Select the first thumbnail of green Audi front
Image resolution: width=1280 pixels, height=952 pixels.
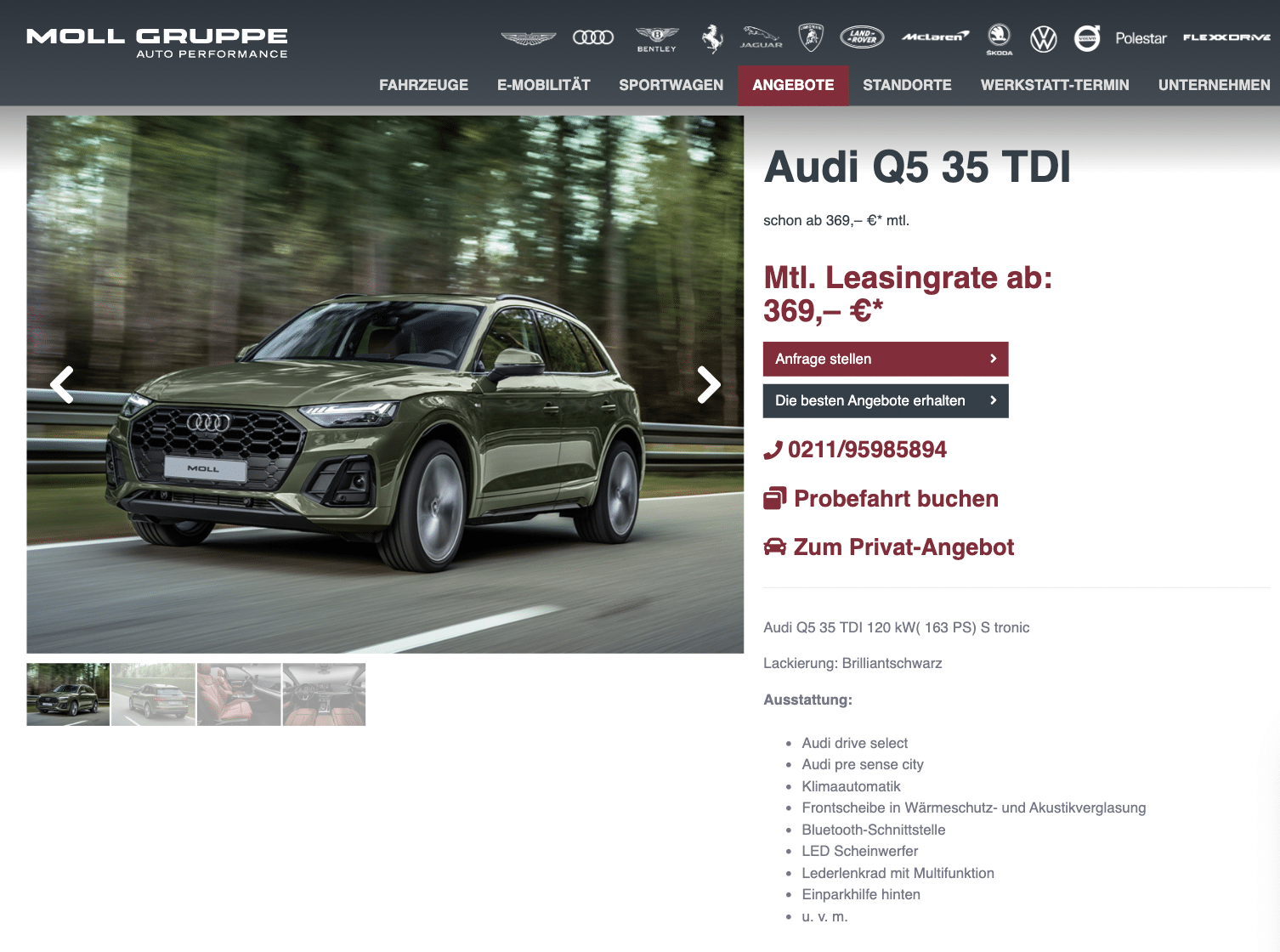(x=68, y=694)
